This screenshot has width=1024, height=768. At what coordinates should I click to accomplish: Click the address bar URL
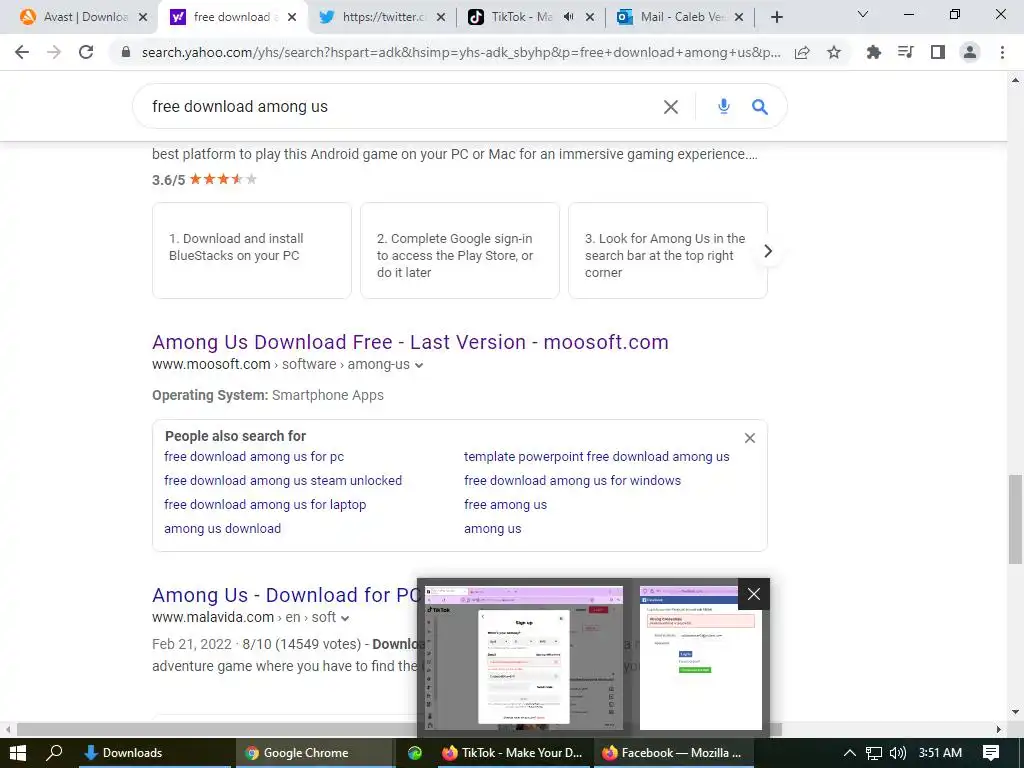[460, 52]
